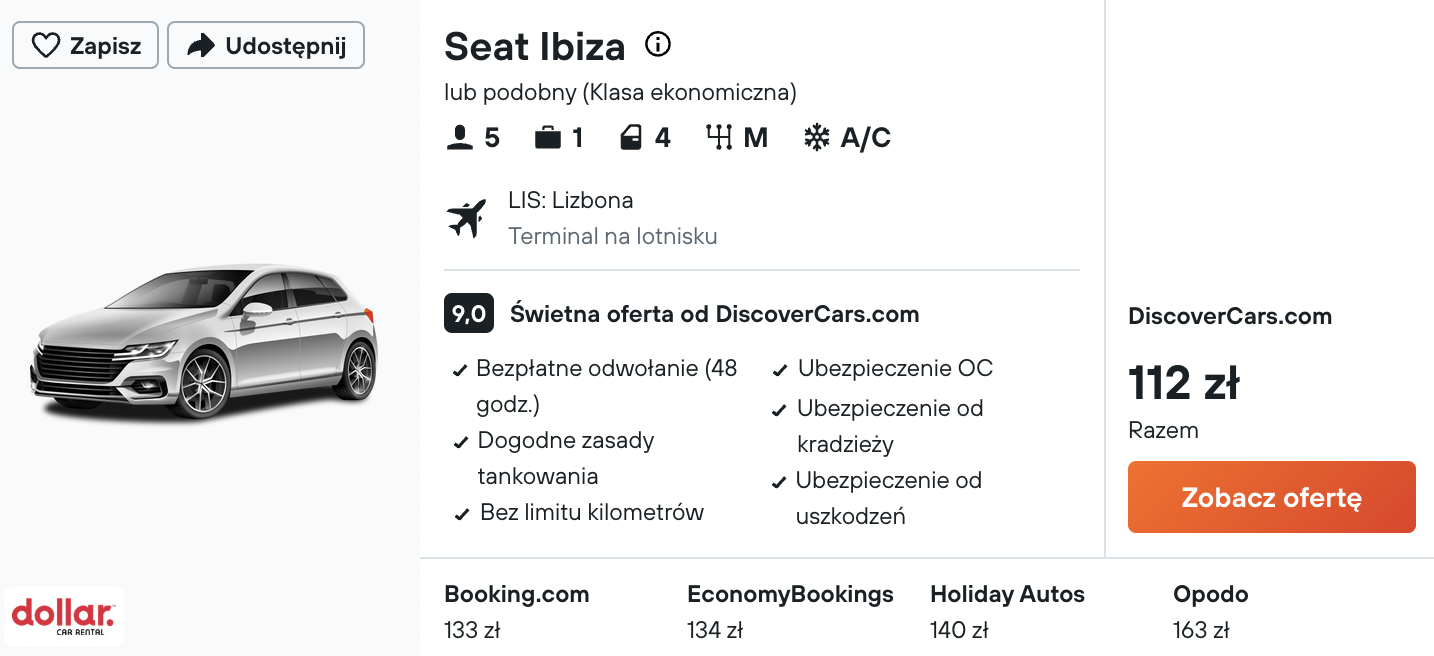Click the Seat Ibiza car photo
This screenshot has height=656, width=1434.
click(204, 341)
